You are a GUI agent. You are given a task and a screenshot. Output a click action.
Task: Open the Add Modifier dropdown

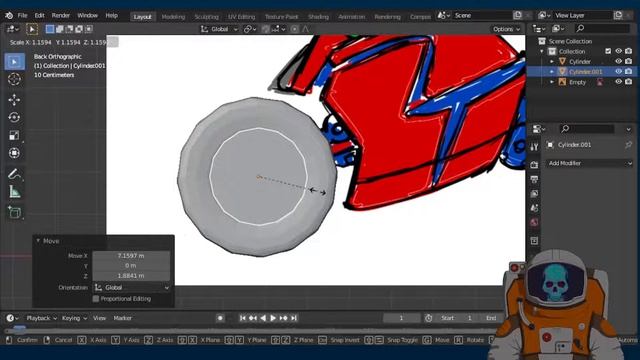(x=589, y=163)
